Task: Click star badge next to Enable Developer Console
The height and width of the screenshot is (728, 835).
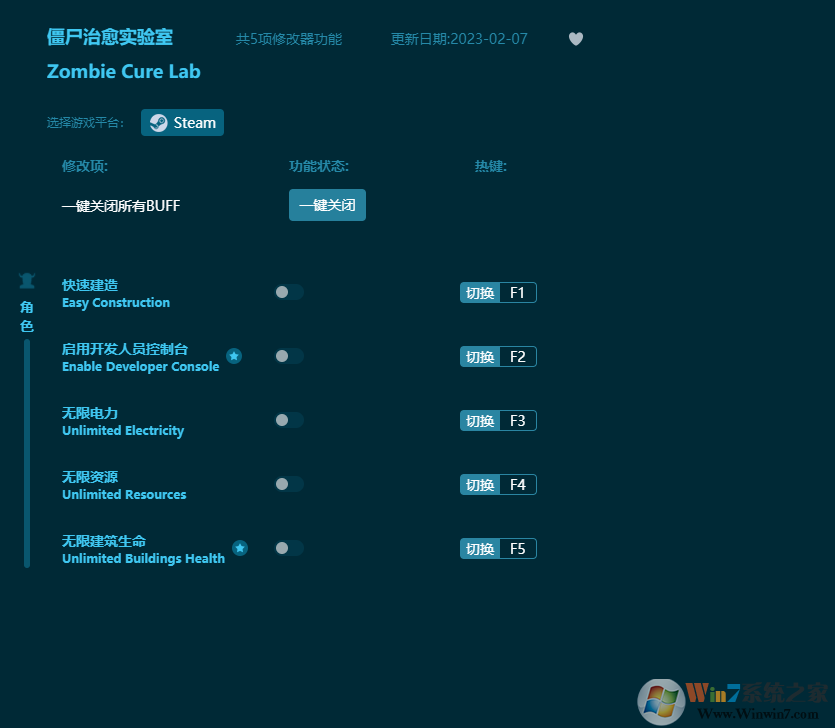Action: pyautogui.click(x=234, y=356)
